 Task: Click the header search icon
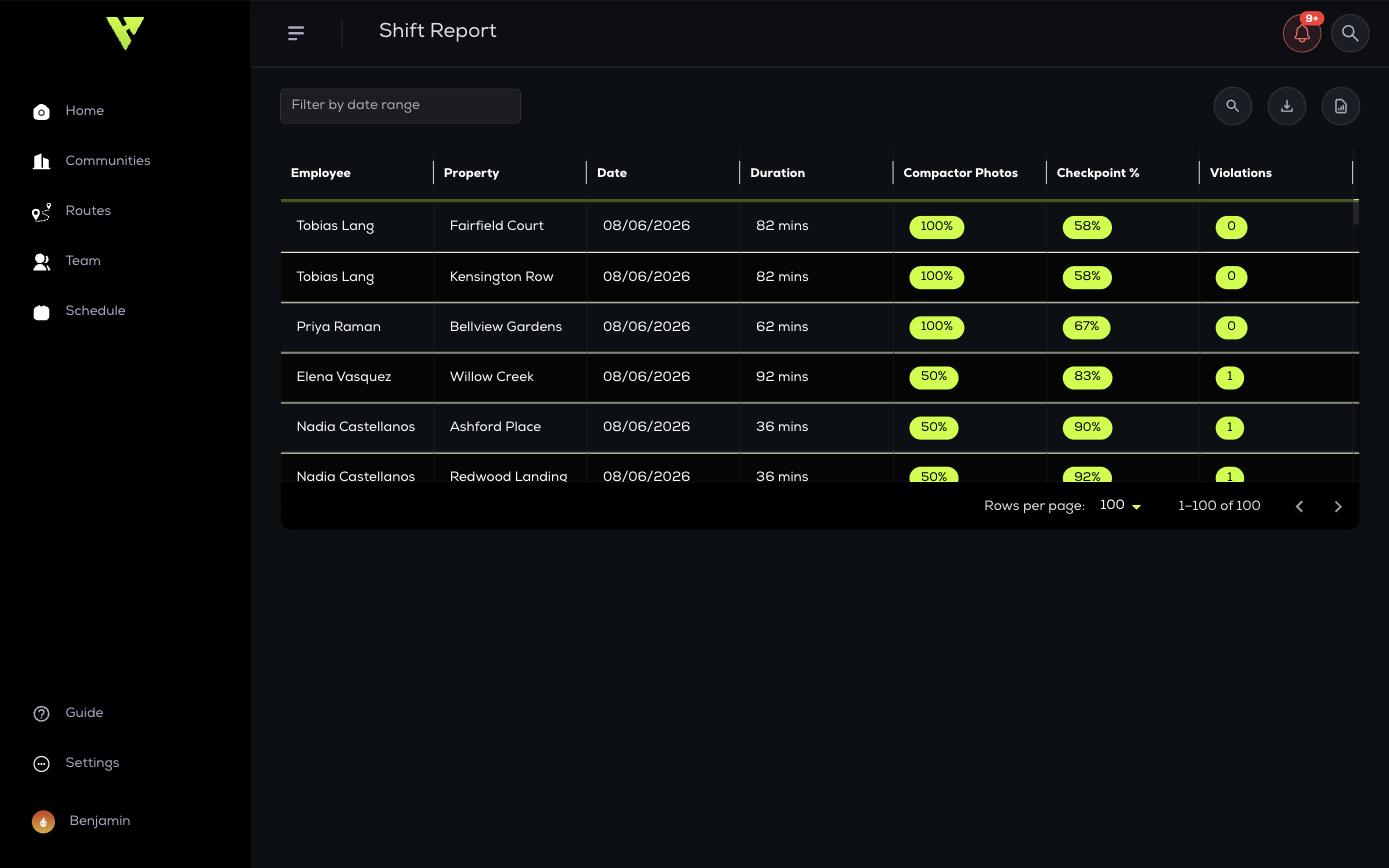tap(1350, 33)
